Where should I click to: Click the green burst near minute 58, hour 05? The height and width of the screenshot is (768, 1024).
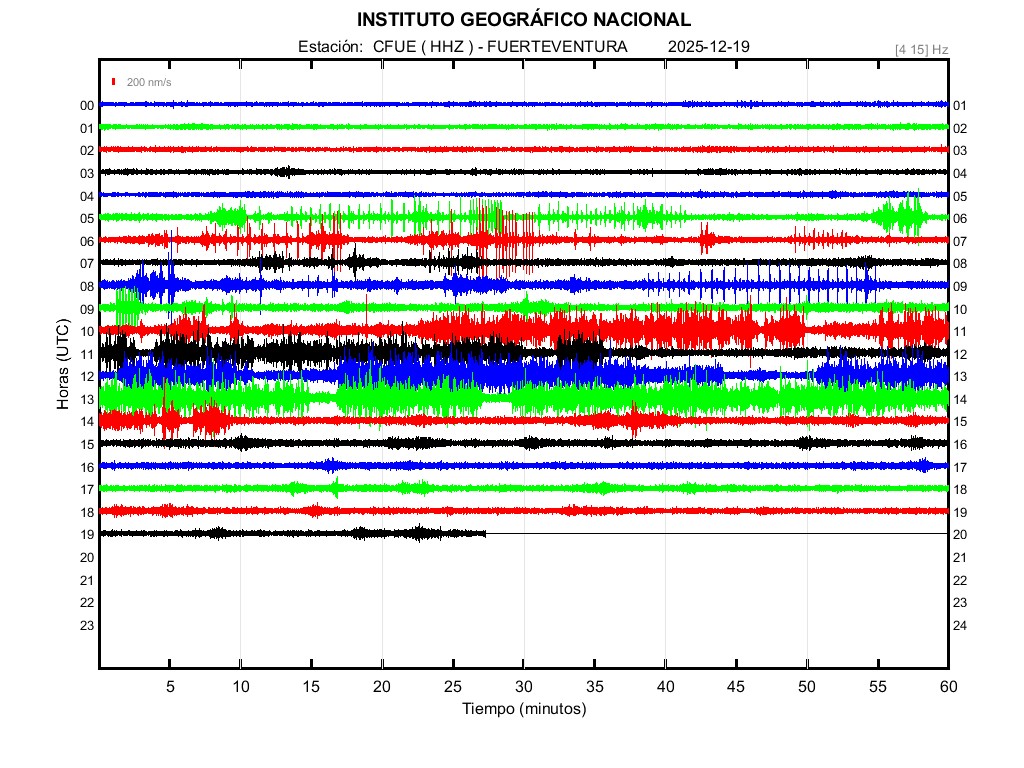tap(908, 216)
